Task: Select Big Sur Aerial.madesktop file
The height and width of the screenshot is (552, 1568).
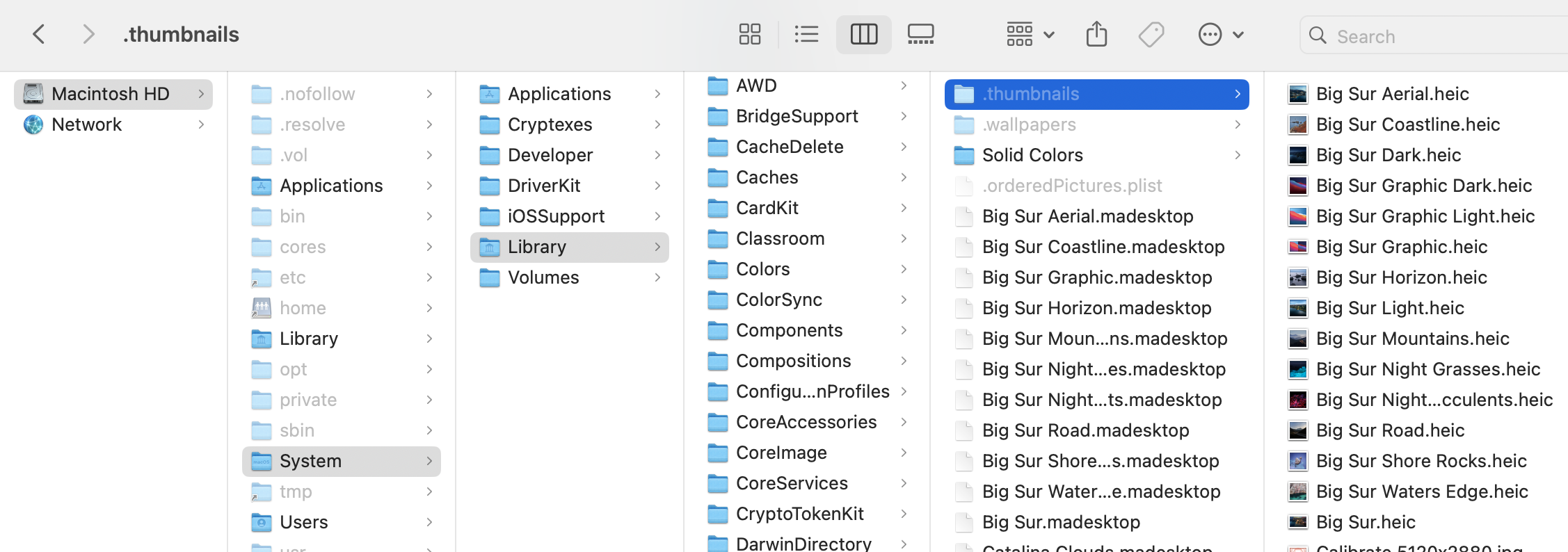Action: (1087, 216)
